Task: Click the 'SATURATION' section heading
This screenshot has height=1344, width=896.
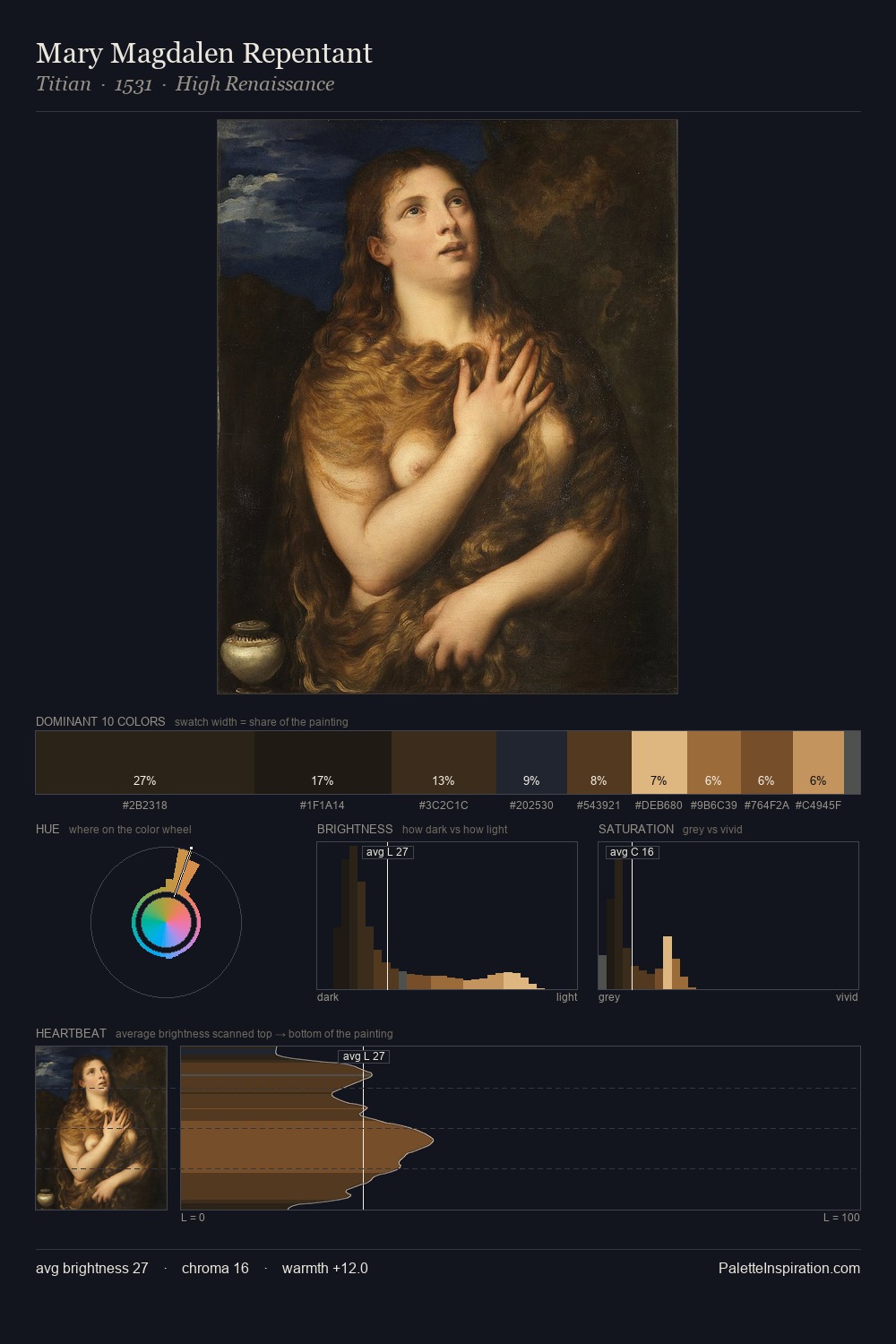Action: point(636,829)
